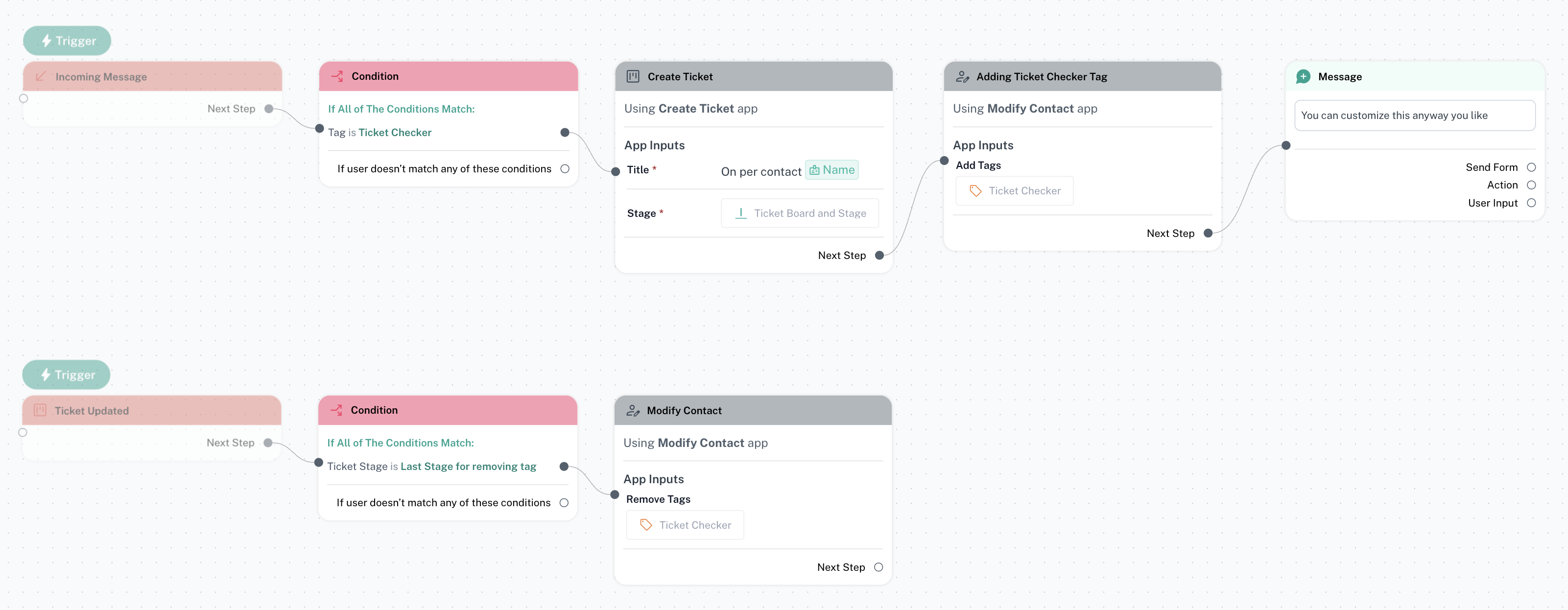Viewport: 1568px width, 610px height.
Task: Open the Add Tags Ticket Checker field
Action: coord(1014,191)
